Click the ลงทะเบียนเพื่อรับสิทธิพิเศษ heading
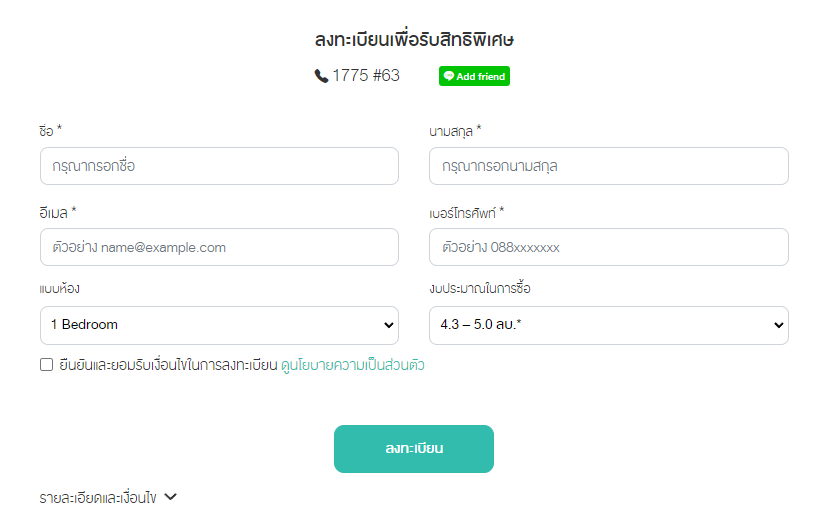The height and width of the screenshot is (529, 830). [x=414, y=39]
